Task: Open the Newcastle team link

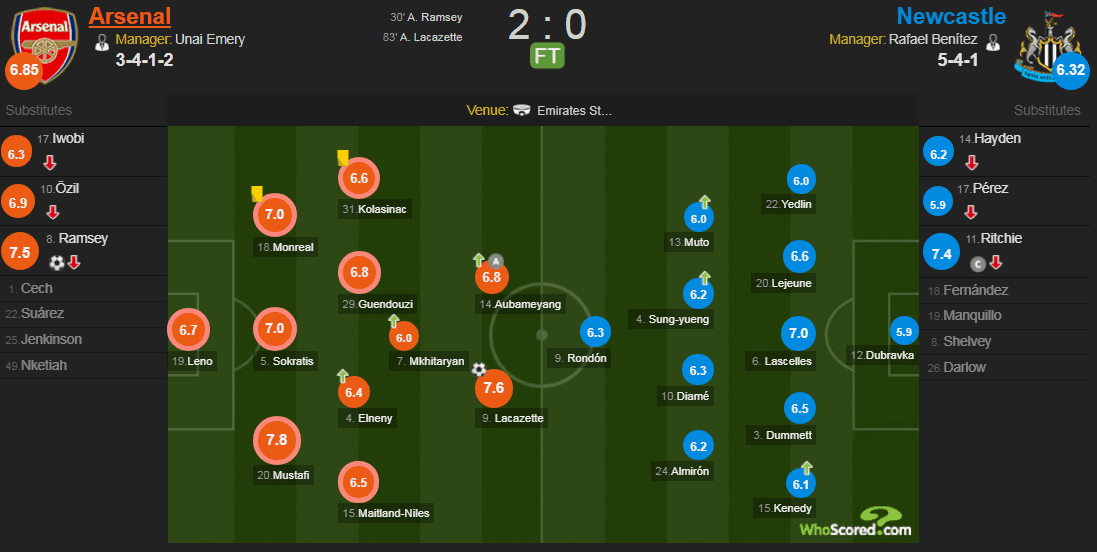Action: click(951, 16)
